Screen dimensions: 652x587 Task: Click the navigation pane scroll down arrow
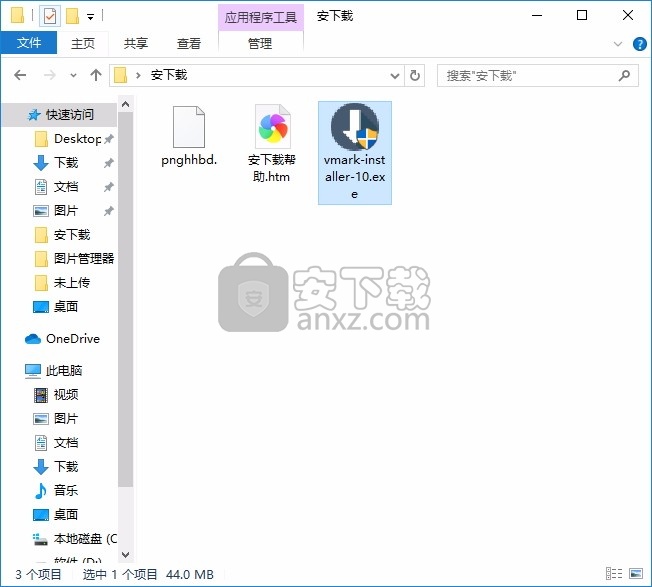point(126,555)
